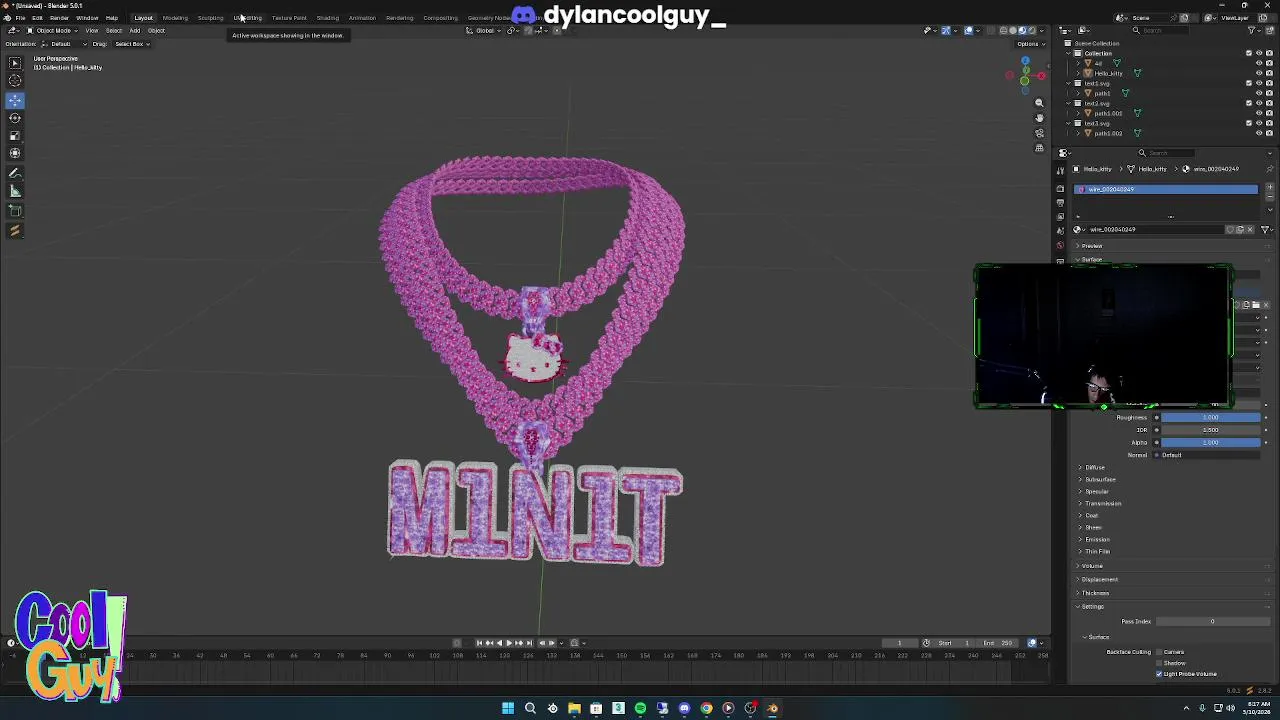Toggle visibility eye of Hello_kitty object

point(1259,73)
